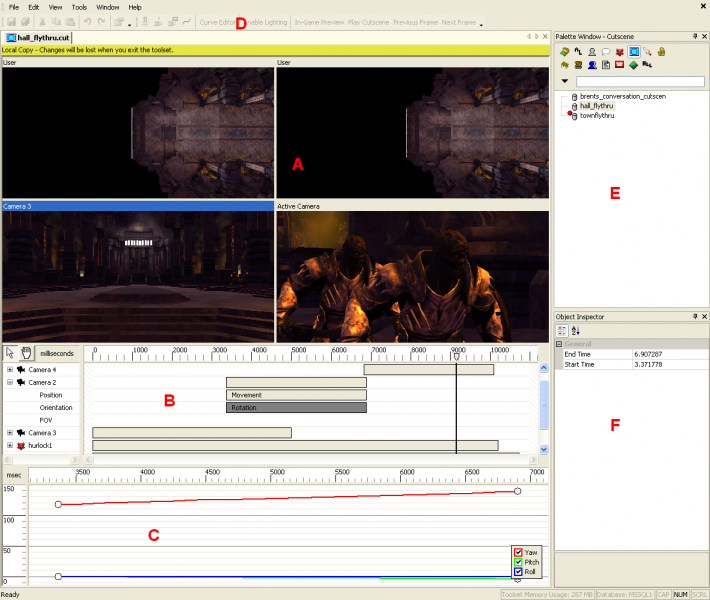Toggle the Pitch curve checkbox
This screenshot has height=600, width=710.
(518, 562)
